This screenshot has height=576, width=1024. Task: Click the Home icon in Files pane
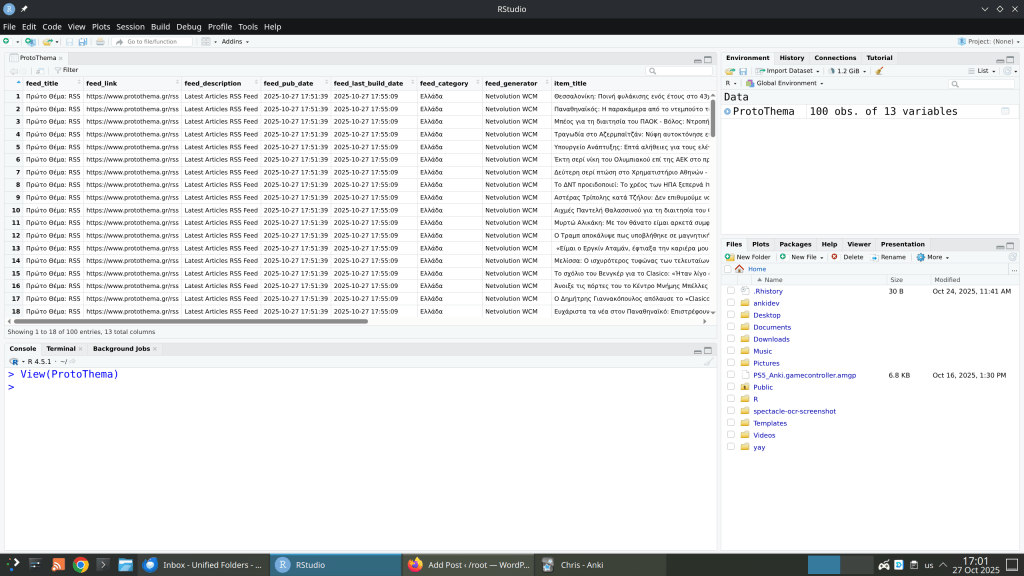740,269
